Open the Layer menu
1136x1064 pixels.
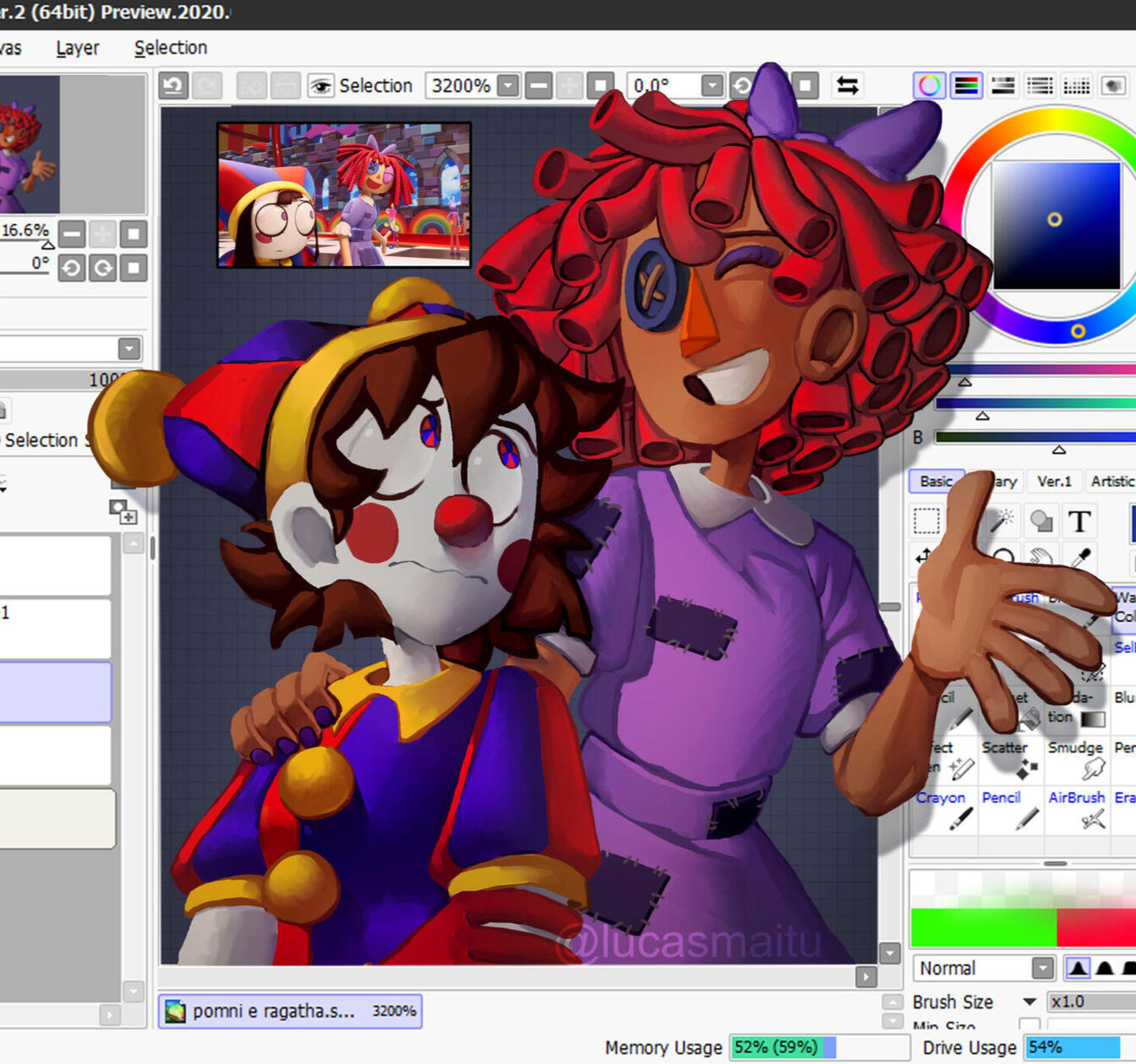[78, 48]
